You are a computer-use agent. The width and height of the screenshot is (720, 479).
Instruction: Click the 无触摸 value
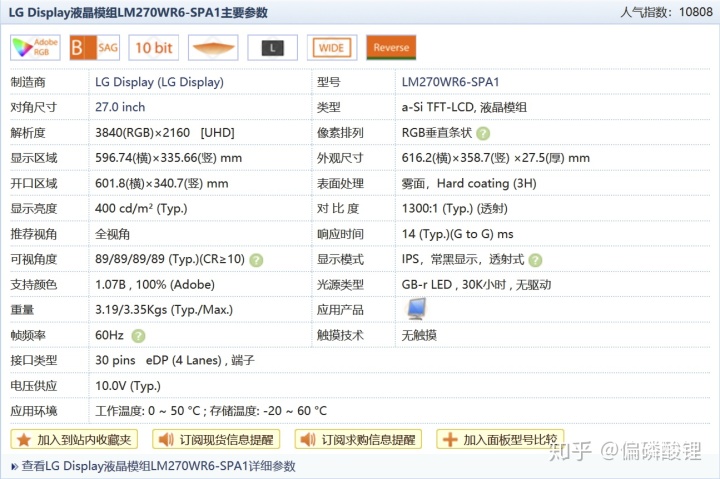[419, 335]
